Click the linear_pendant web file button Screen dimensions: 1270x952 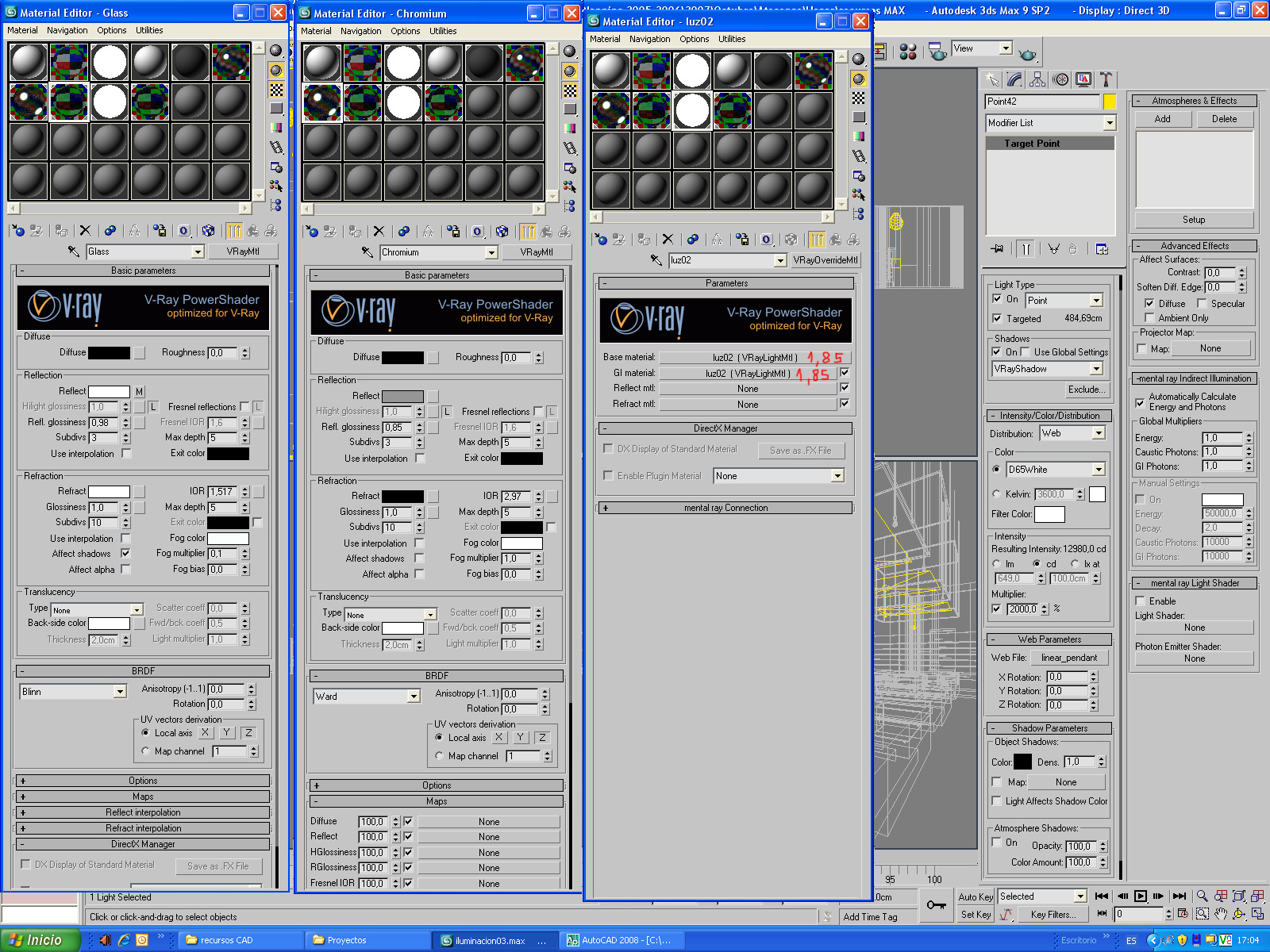tap(1069, 658)
